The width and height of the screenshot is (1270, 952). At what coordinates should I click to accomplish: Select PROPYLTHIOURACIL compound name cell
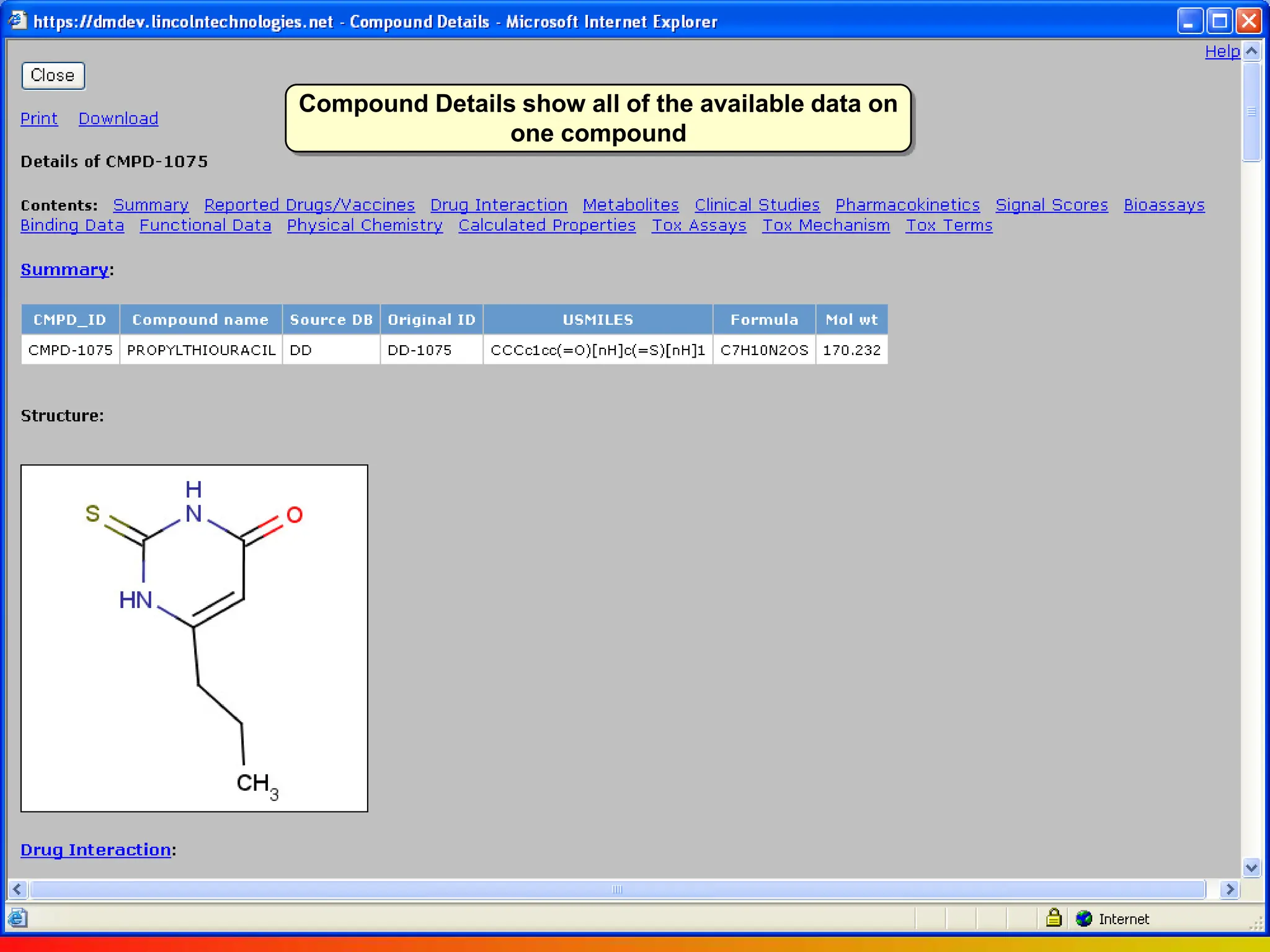(201, 350)
